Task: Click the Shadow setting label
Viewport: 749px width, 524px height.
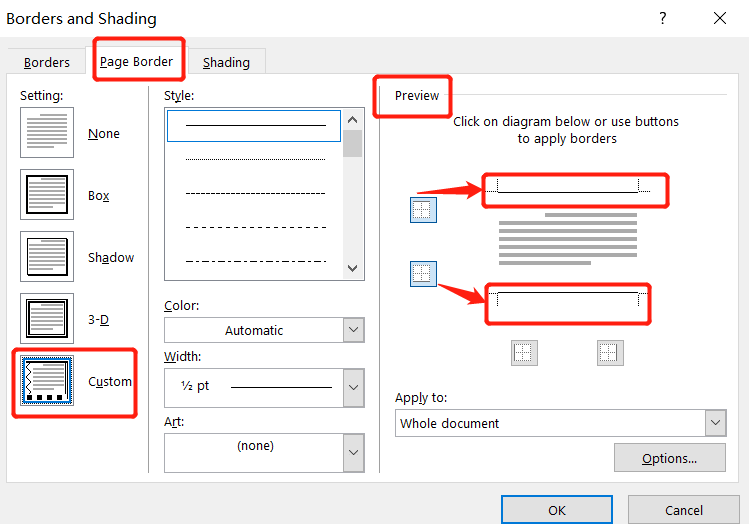Action: [x=111, y=257]
